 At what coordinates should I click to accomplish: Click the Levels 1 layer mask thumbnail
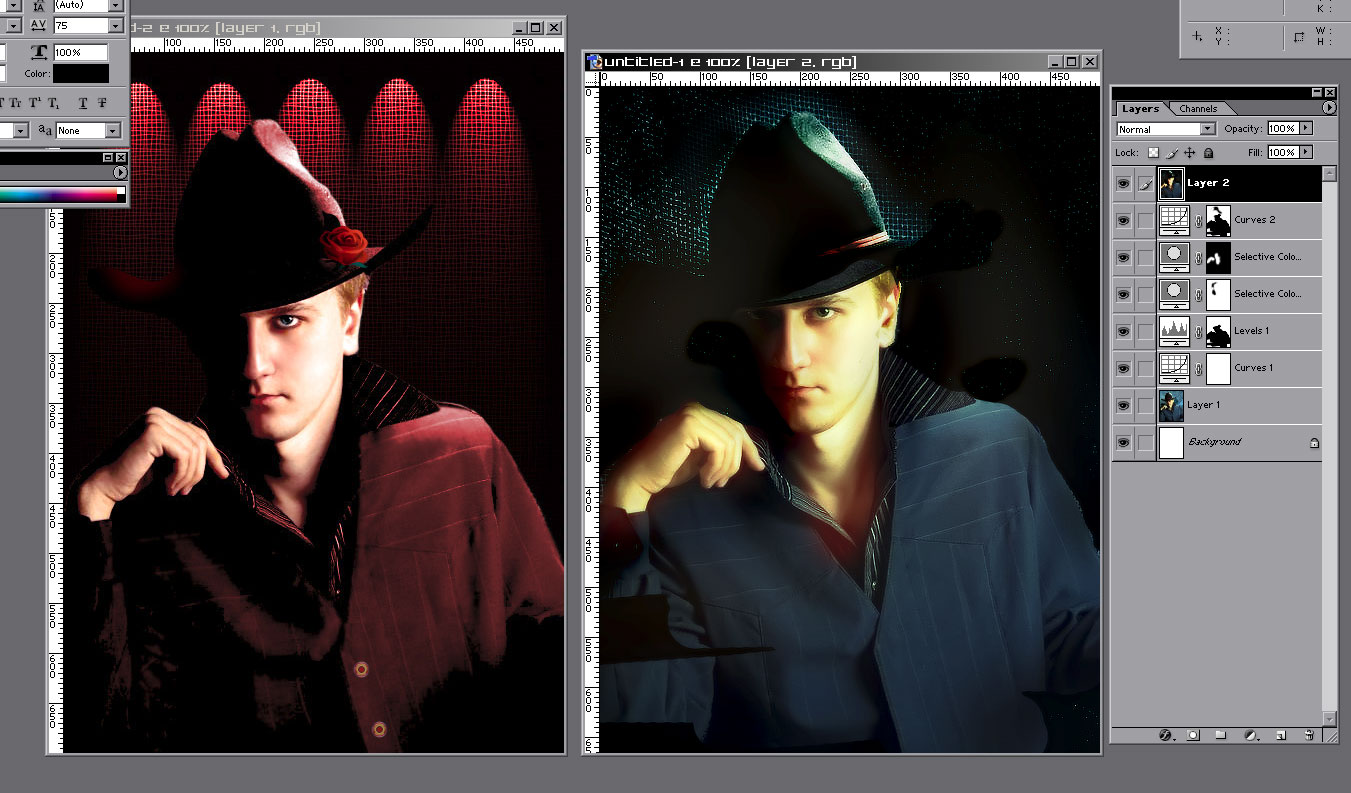point(1218,331)
